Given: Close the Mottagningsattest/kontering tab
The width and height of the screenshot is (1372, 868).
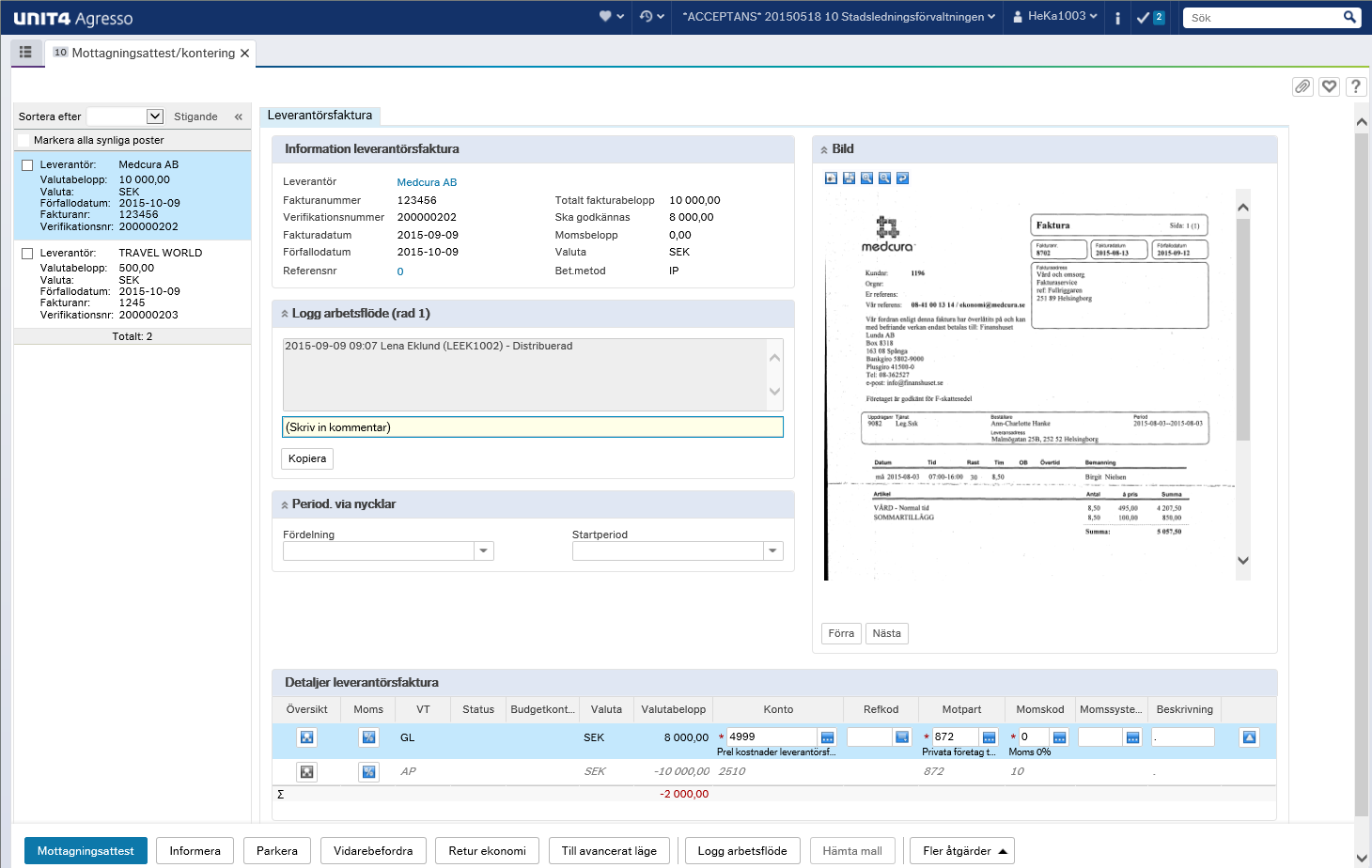Looking at the screenshot, I should [245, 54].
